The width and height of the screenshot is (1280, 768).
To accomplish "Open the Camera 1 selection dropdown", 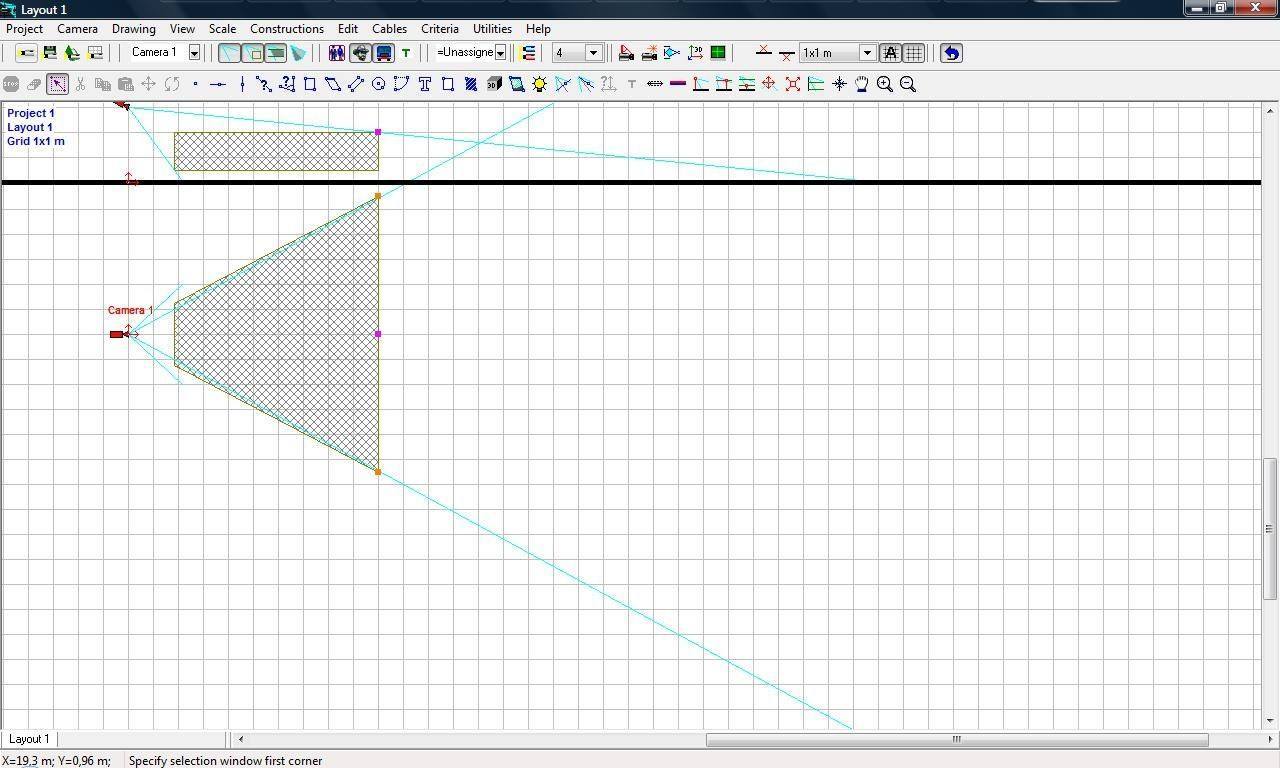I will pyautogui.click(x=194, y=52).
